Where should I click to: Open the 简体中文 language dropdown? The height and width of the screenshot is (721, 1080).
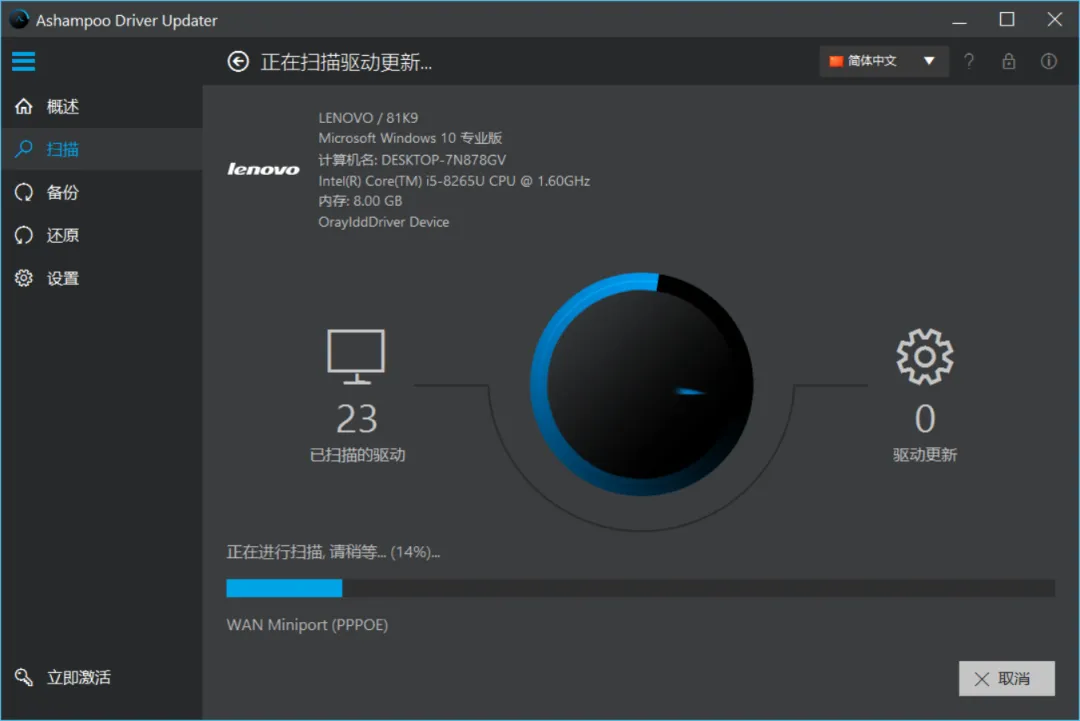pos(884,61)
